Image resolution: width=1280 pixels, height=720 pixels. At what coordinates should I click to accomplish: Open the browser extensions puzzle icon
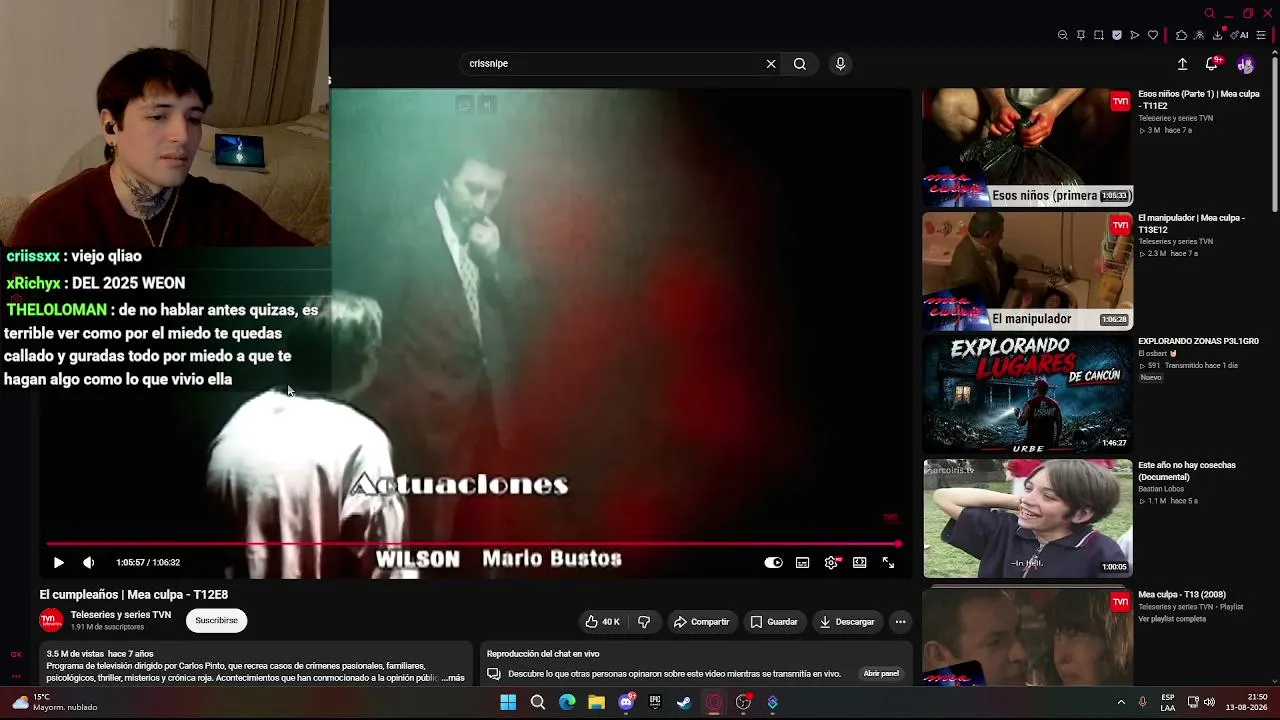[1181, 35]
